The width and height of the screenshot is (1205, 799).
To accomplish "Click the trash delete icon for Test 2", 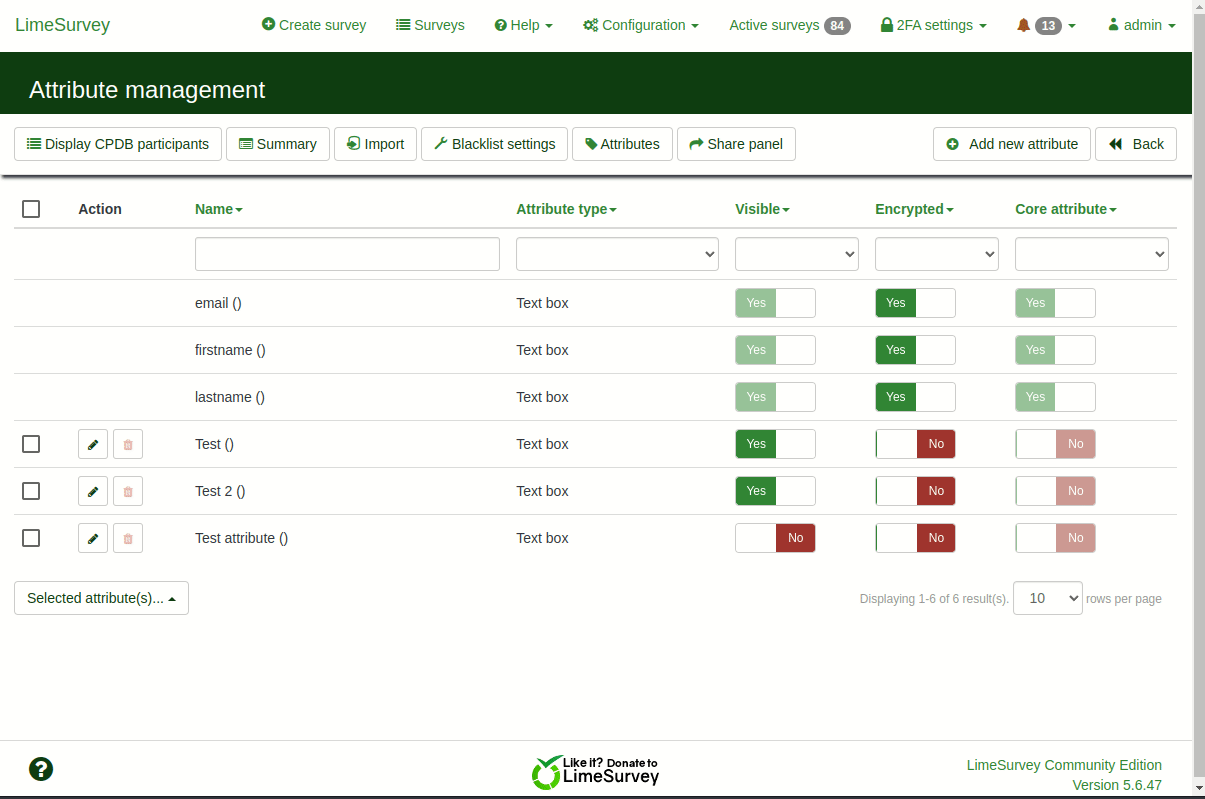I will (128, 491).
